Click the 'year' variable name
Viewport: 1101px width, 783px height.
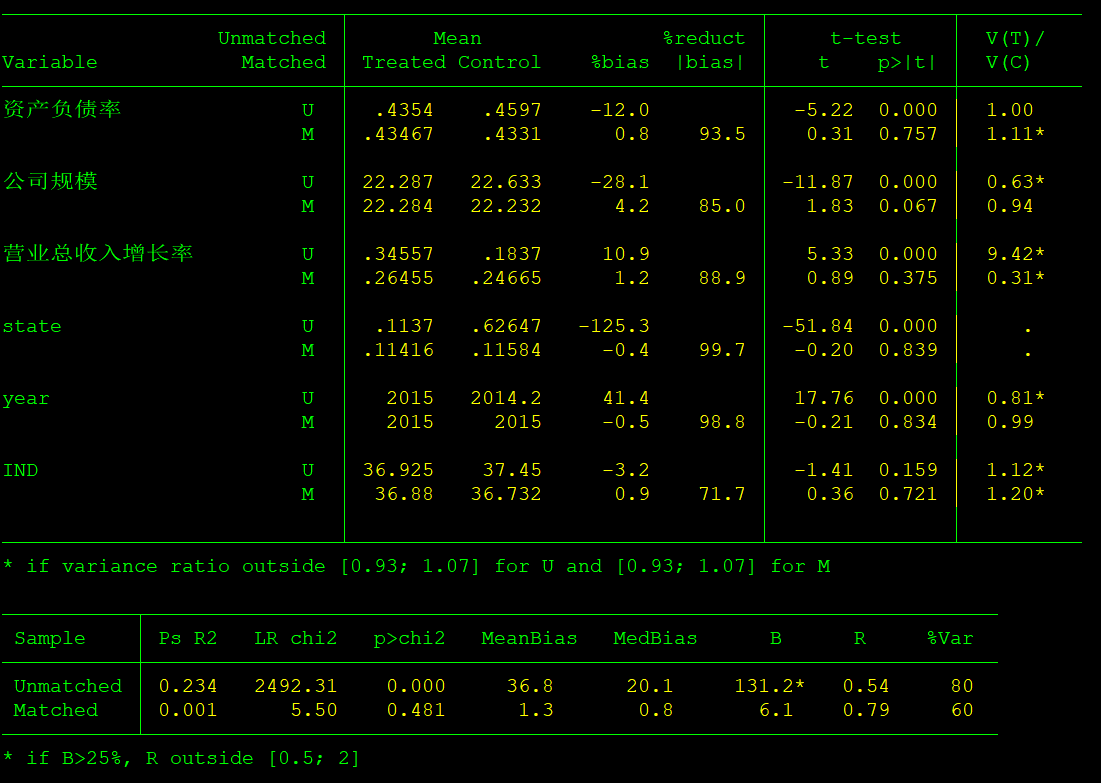pyautogui.click(x=26, y=399)
